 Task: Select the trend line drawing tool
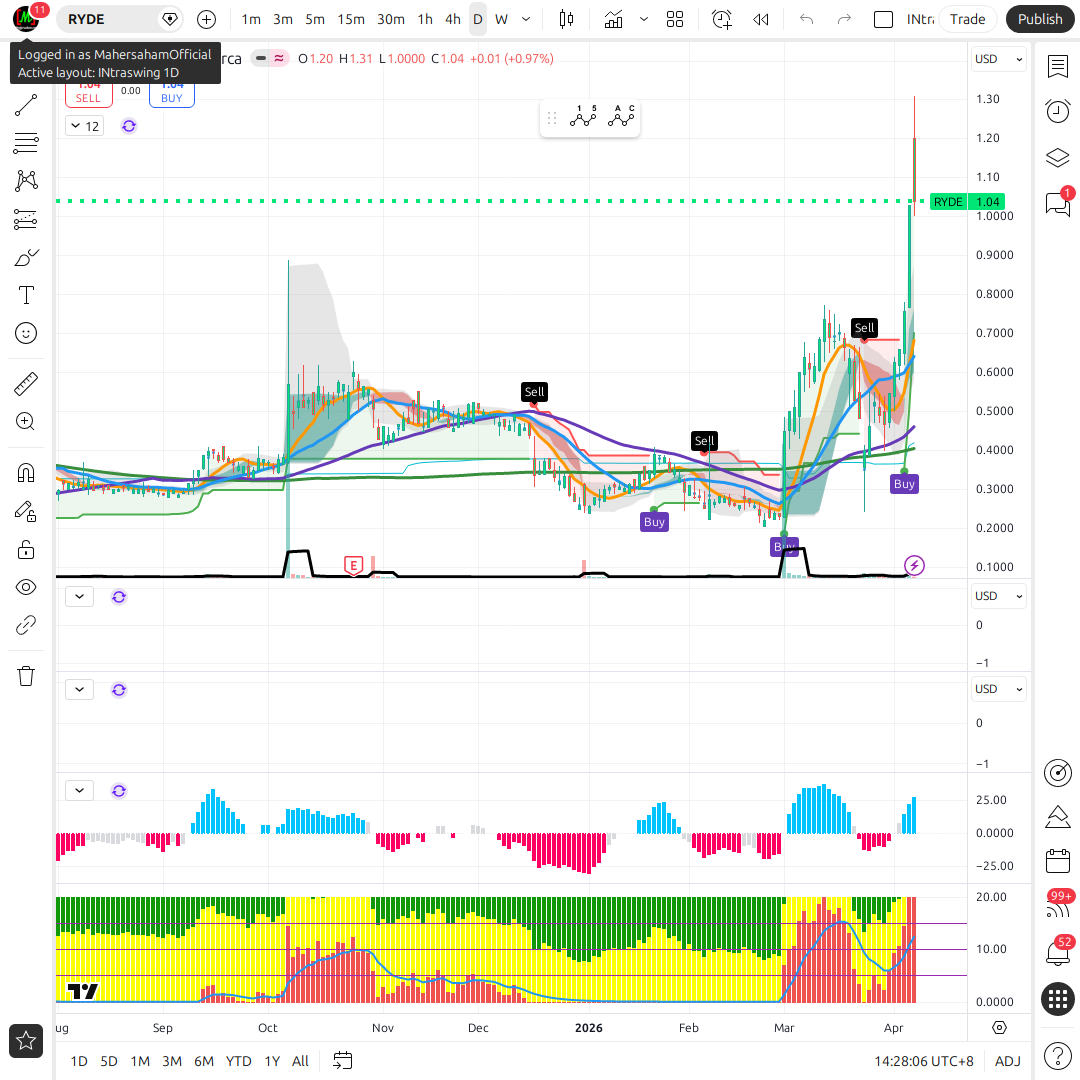click(x=26, y=105)
